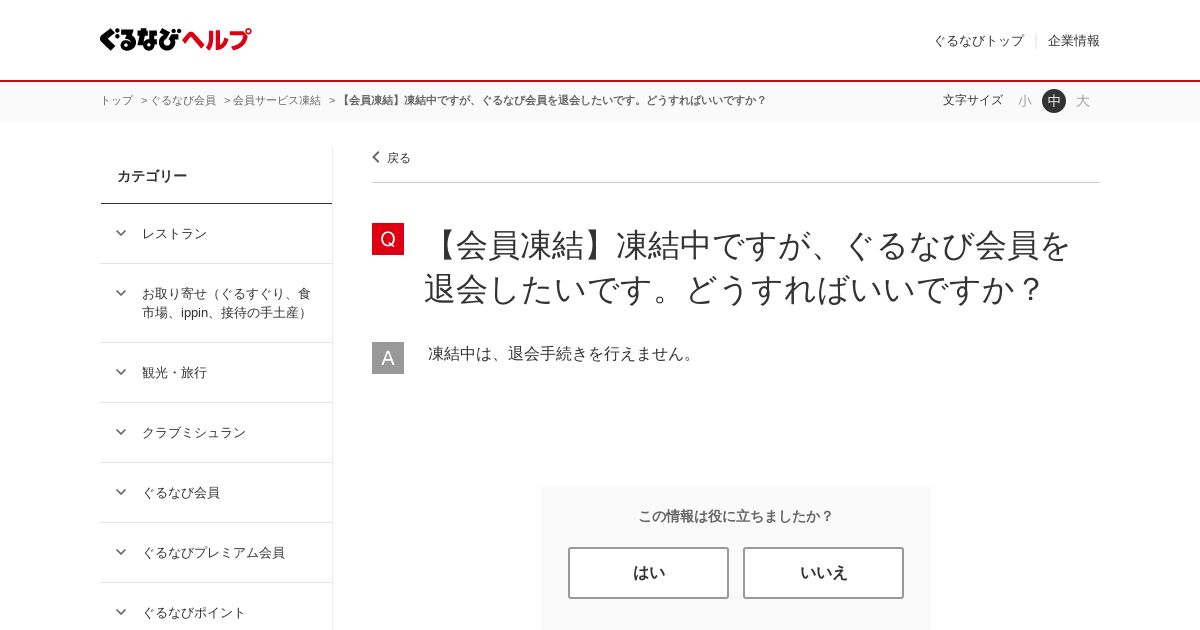This screenshot has width=1200, height=630.
Task: Click the この情報は役に立ちましたか？ text
Action: click(735, 516)
